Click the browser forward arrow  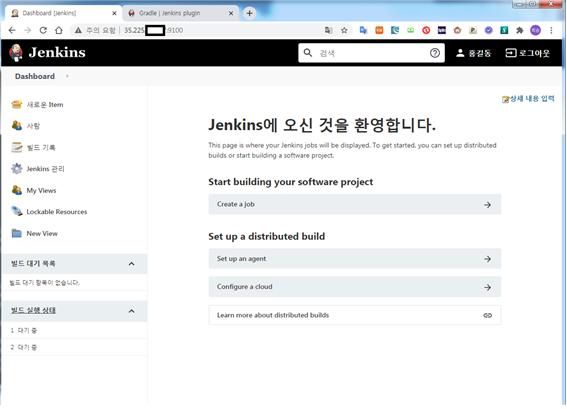[27, 30]
